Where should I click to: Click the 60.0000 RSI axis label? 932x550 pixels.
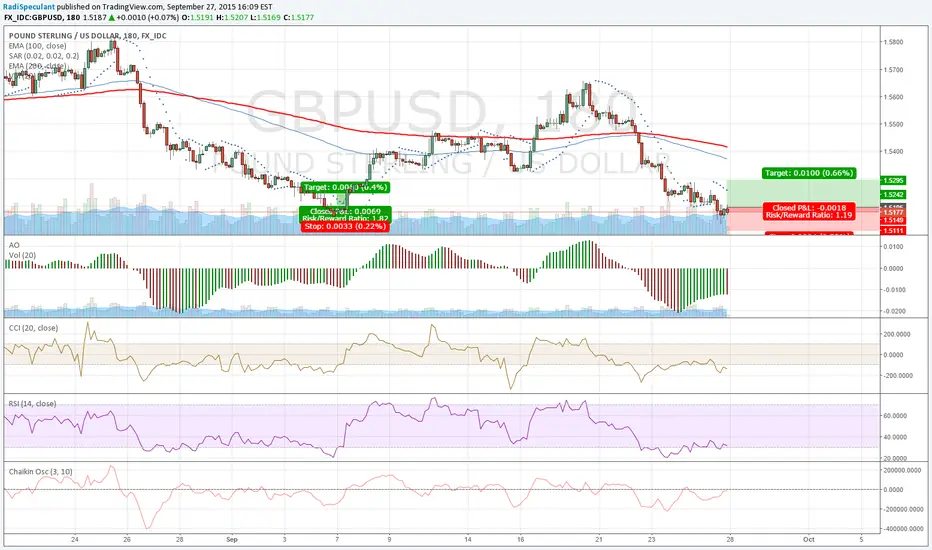tap(895, 416)
